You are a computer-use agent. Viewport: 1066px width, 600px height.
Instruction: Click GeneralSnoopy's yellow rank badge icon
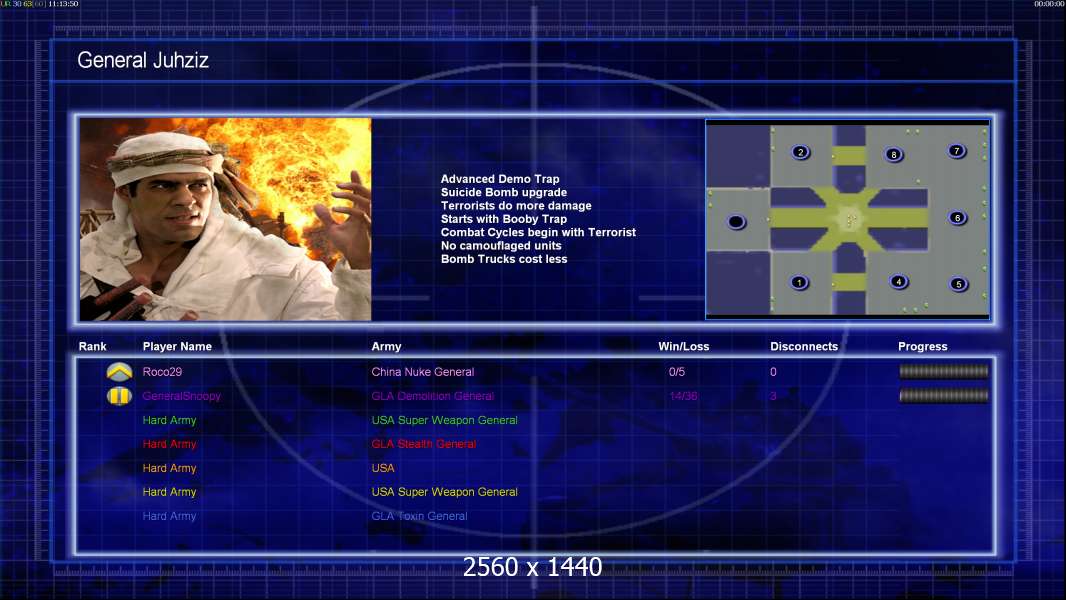coord(119,395)
